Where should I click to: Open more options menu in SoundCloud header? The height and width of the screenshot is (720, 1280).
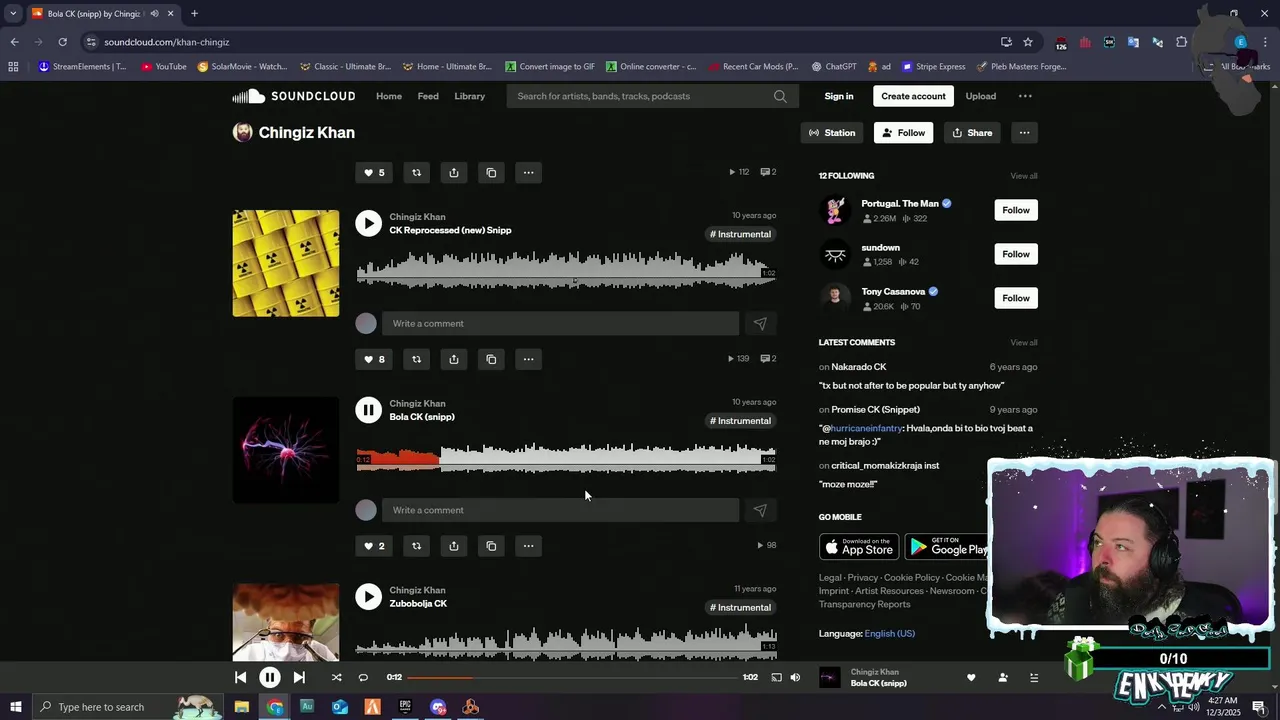click(1025, 96)
